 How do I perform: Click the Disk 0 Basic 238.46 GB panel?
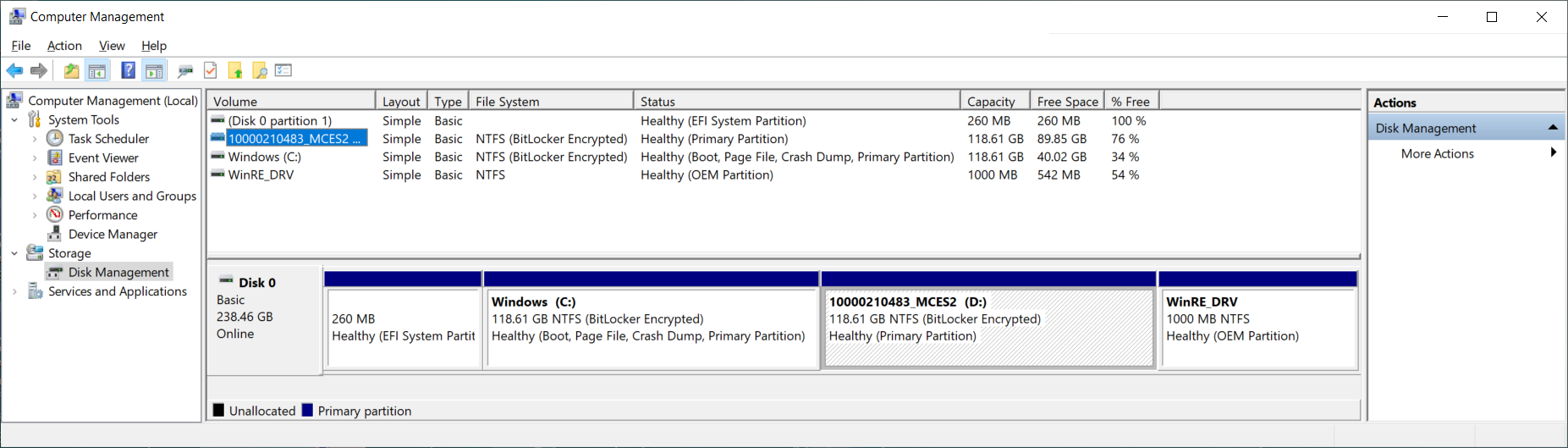coord(265,320)
